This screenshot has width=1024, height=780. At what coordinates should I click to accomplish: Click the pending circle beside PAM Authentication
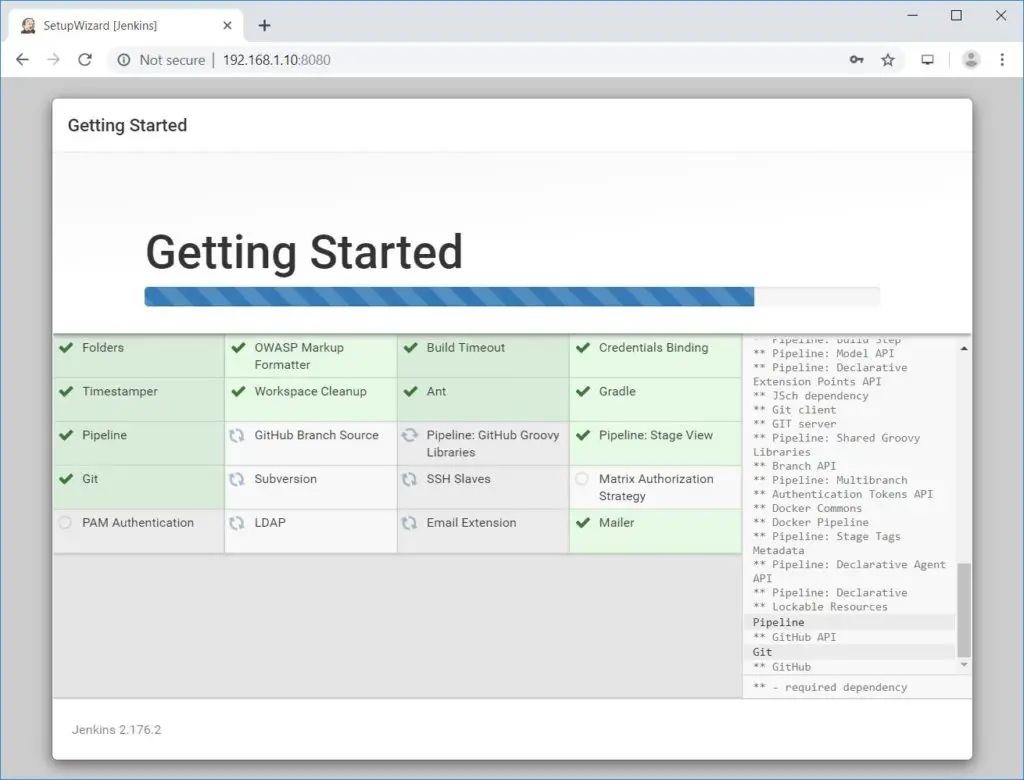(65, 523)
